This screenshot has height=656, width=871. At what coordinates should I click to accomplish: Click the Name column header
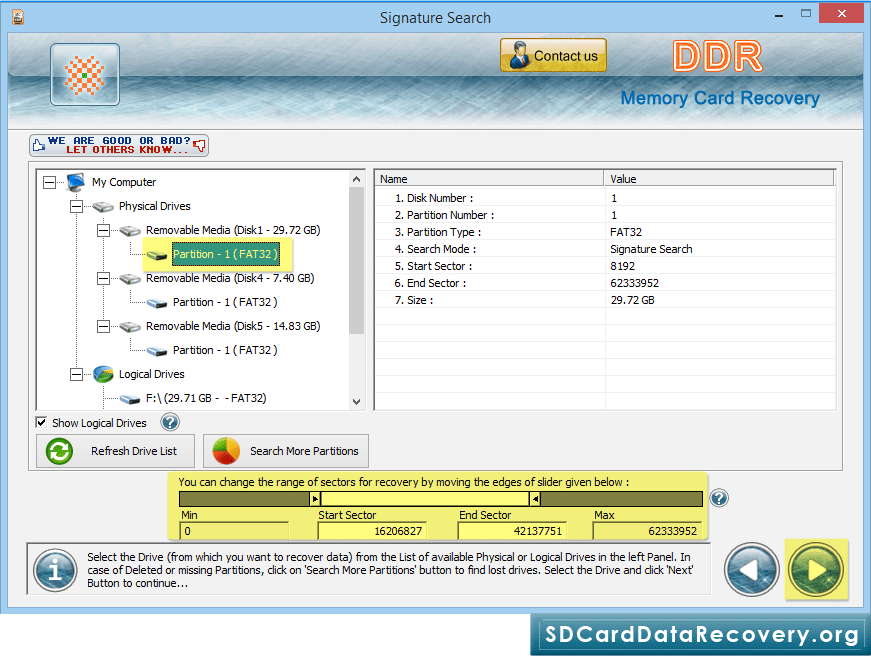tap(489, 178)
